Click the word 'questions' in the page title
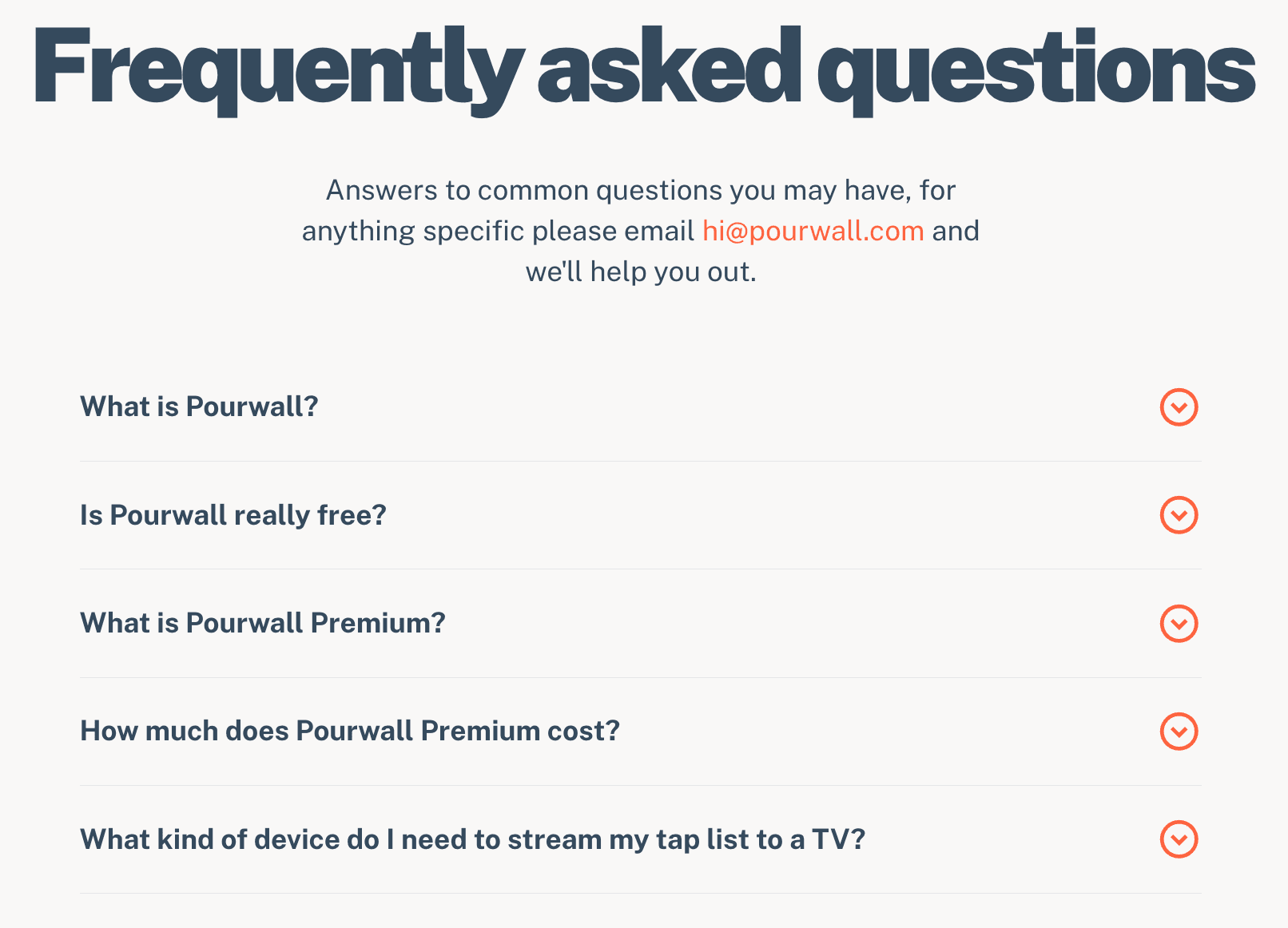The width and height of the screenshot is (1288, 928). coord(1035,68)
